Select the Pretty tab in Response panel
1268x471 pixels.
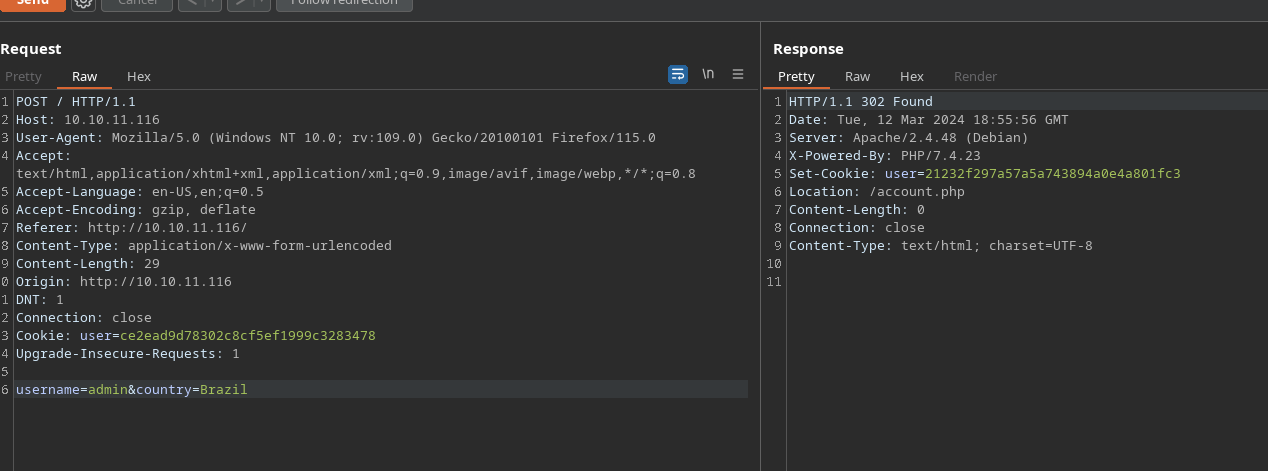796,77
